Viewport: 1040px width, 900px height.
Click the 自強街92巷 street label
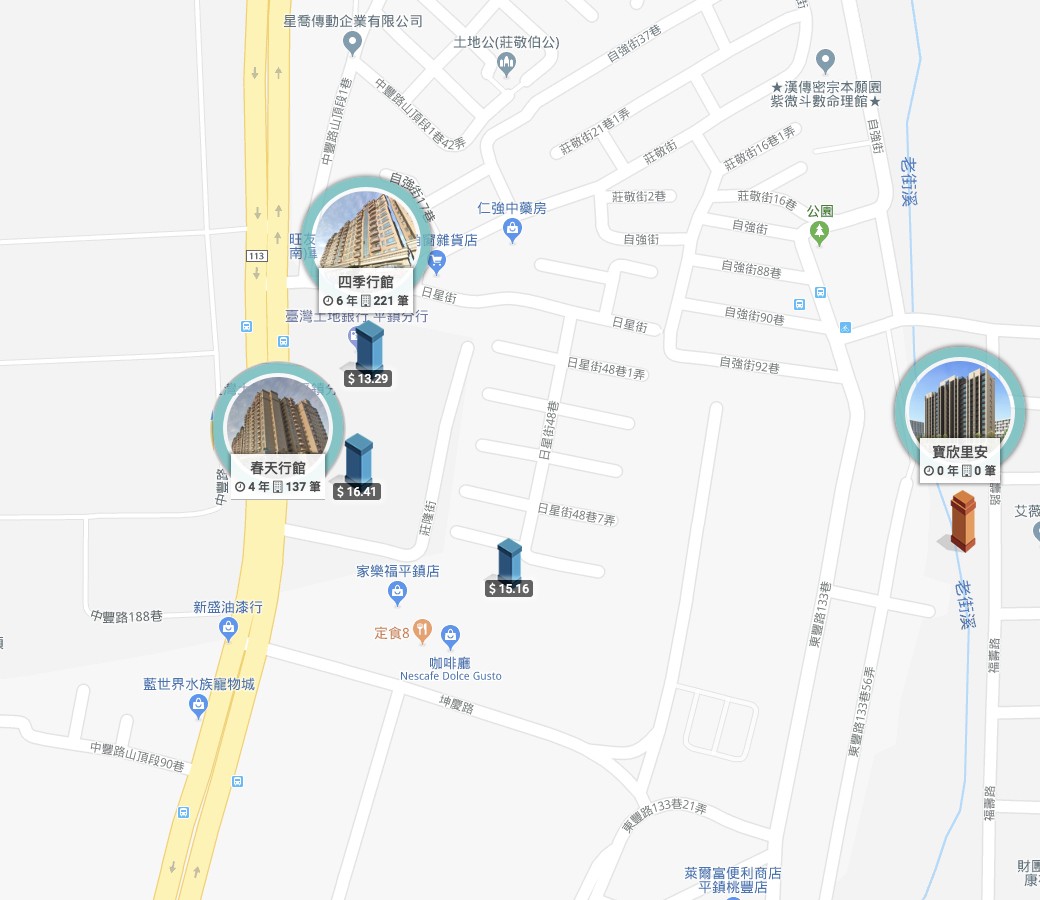click(x=749, y=365)
